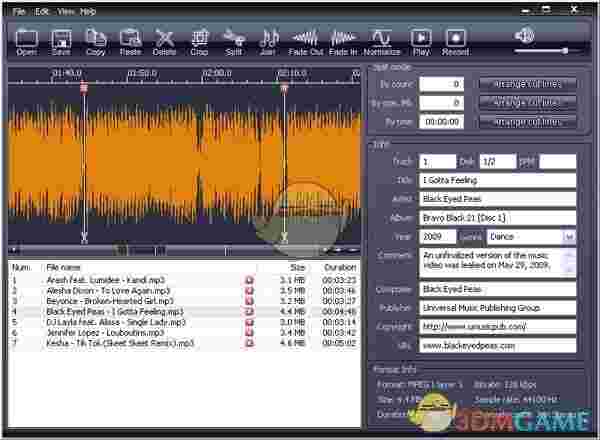
Task: Open the View menu
Action: [66, 10]
